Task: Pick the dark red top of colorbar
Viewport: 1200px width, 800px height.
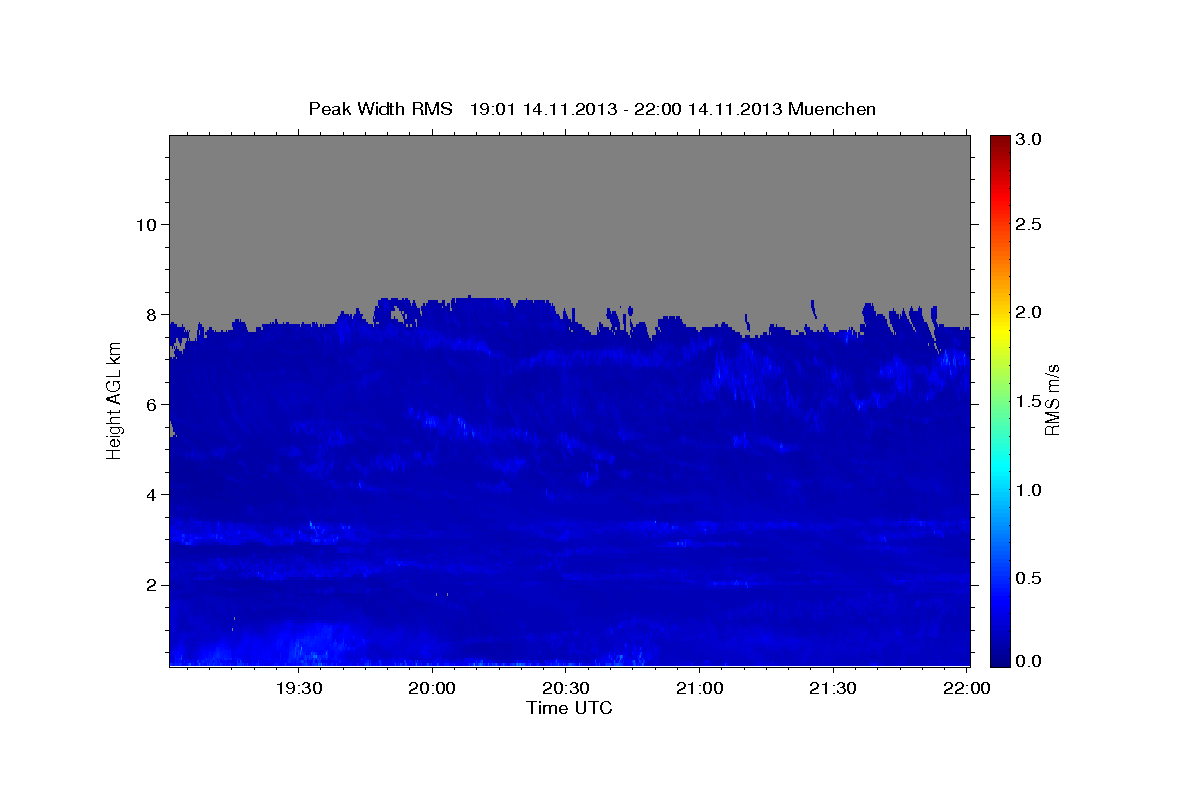Action: [999, 142]
